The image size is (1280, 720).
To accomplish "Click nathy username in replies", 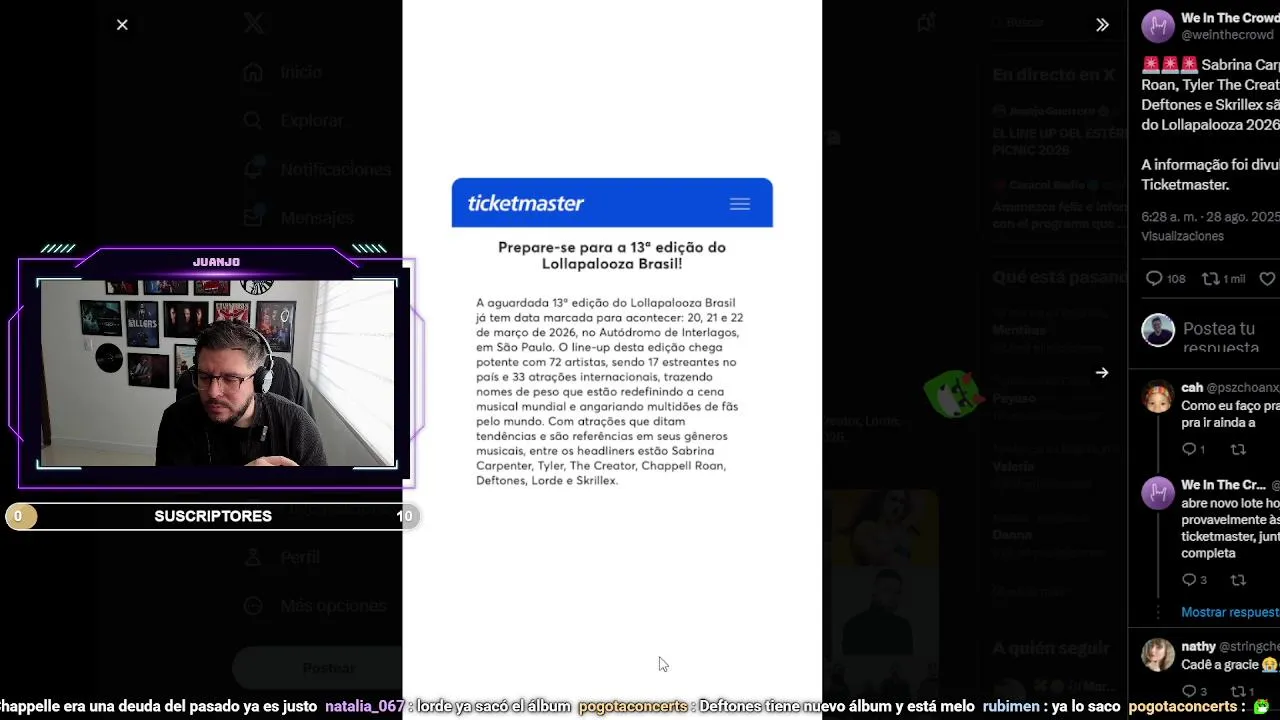I will coord(1198,647).
